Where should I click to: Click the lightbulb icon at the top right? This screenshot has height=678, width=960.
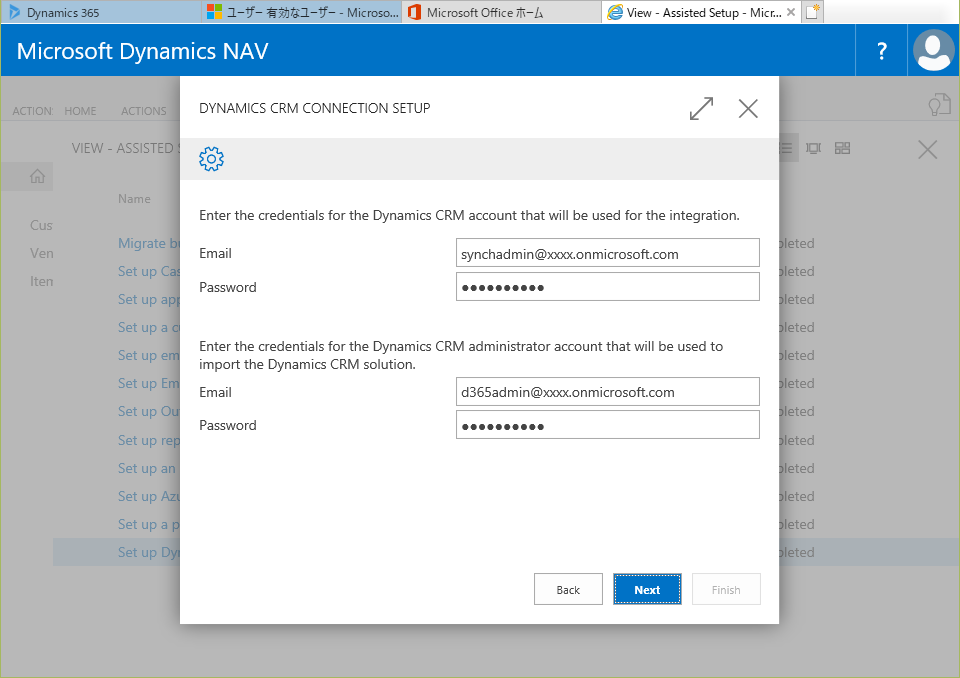point(939,105)
